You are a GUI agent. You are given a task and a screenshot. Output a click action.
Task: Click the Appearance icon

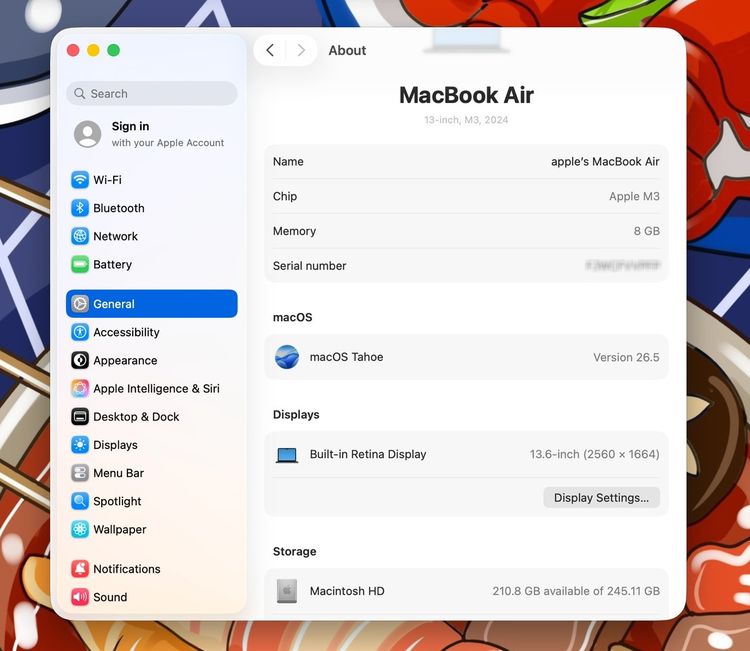point(80,360)
